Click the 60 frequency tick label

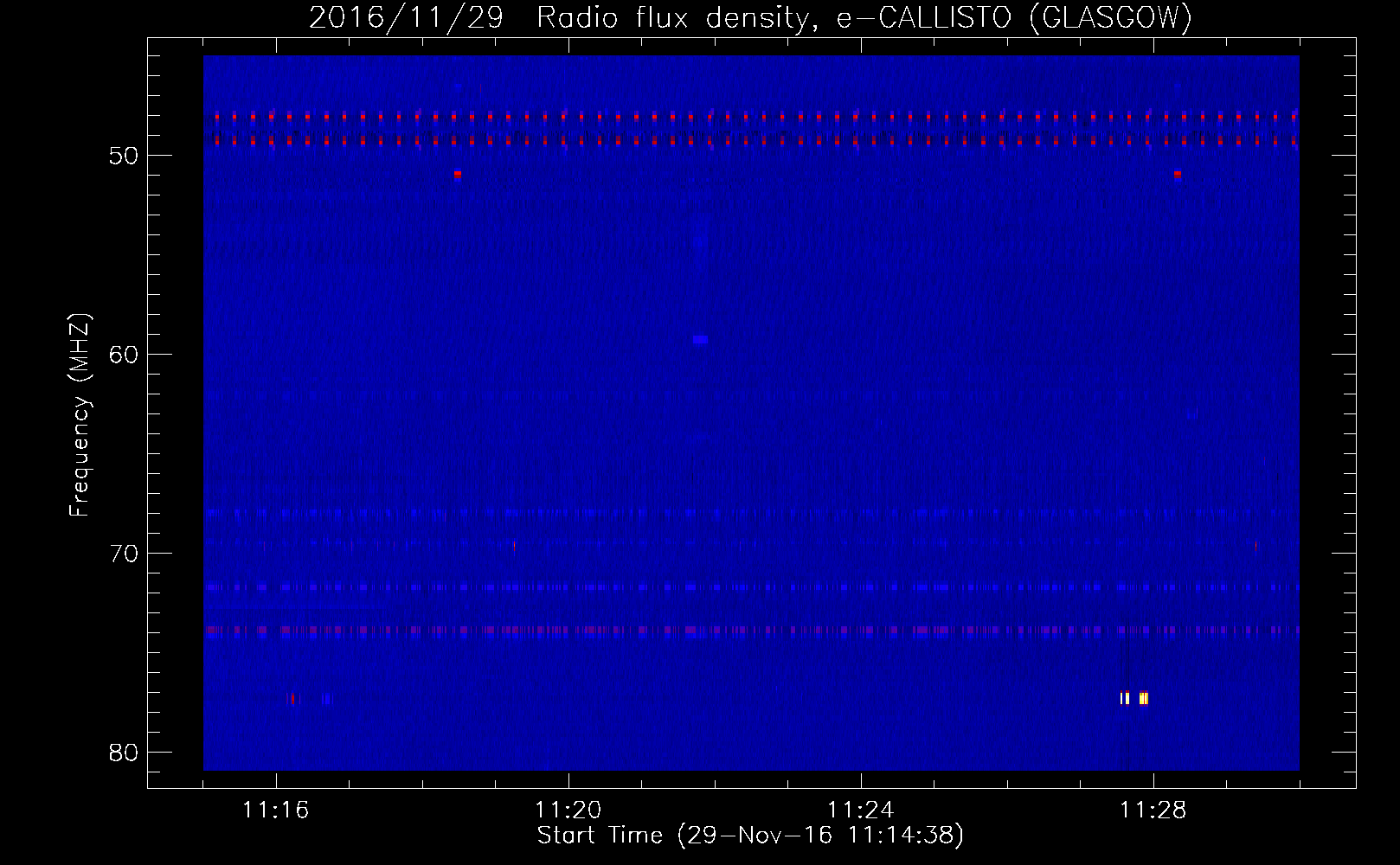(124, 355)
